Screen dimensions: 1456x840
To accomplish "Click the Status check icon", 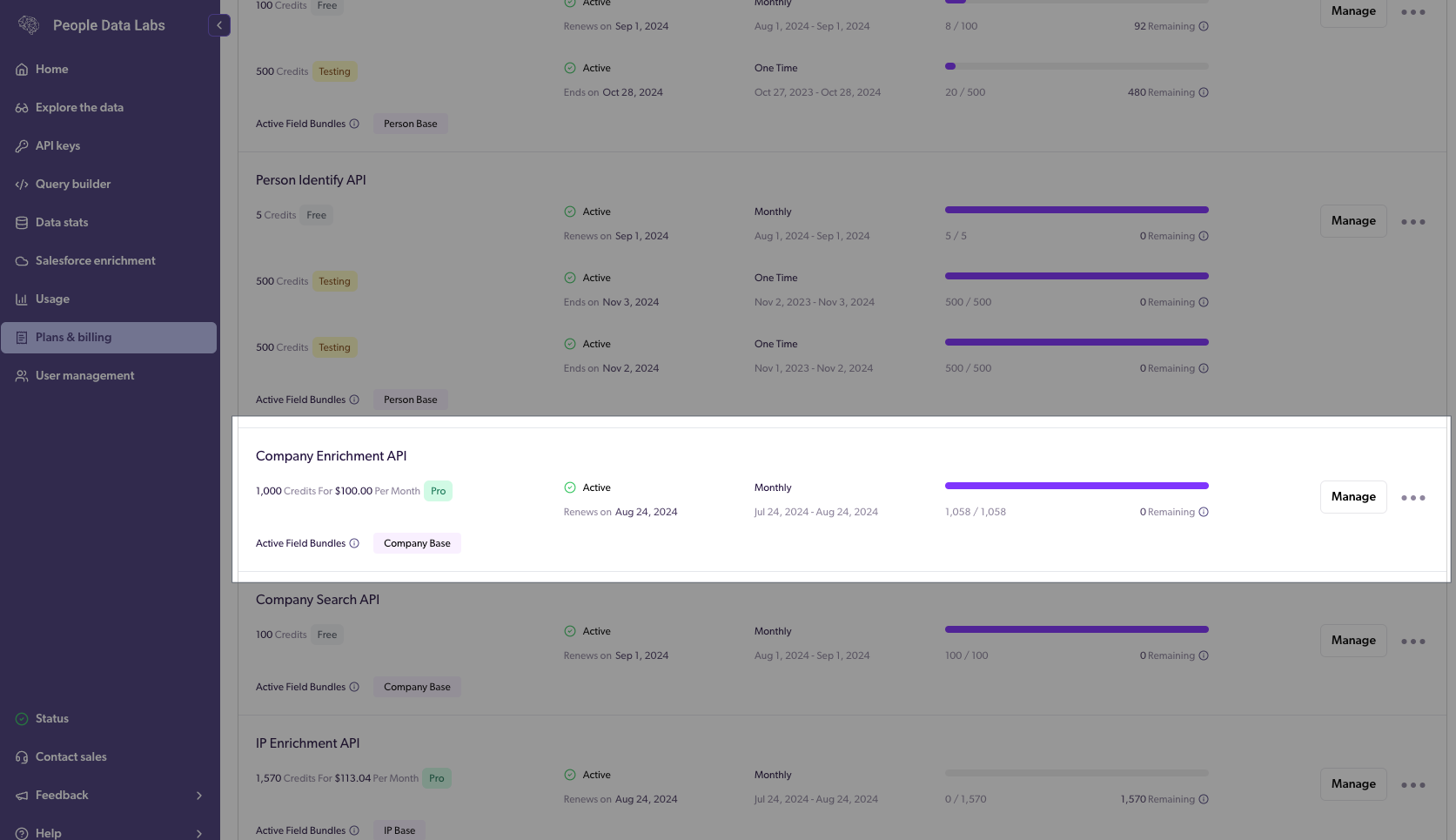I will [22, 719].
